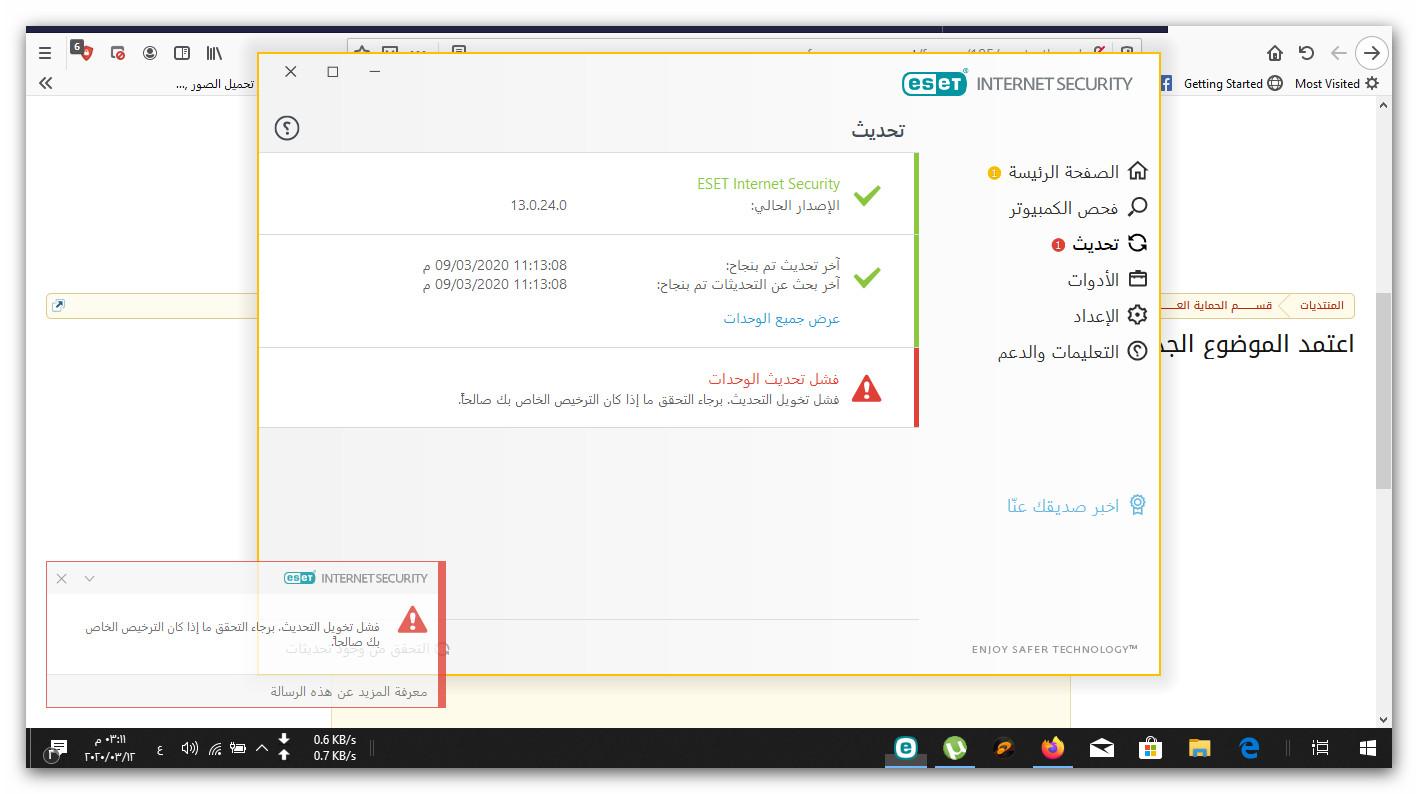Click the yellow notification badge next to الصفحة الرئيسة
The width and height of the screenshot is (1418, 794).
(x=994, y=173)
